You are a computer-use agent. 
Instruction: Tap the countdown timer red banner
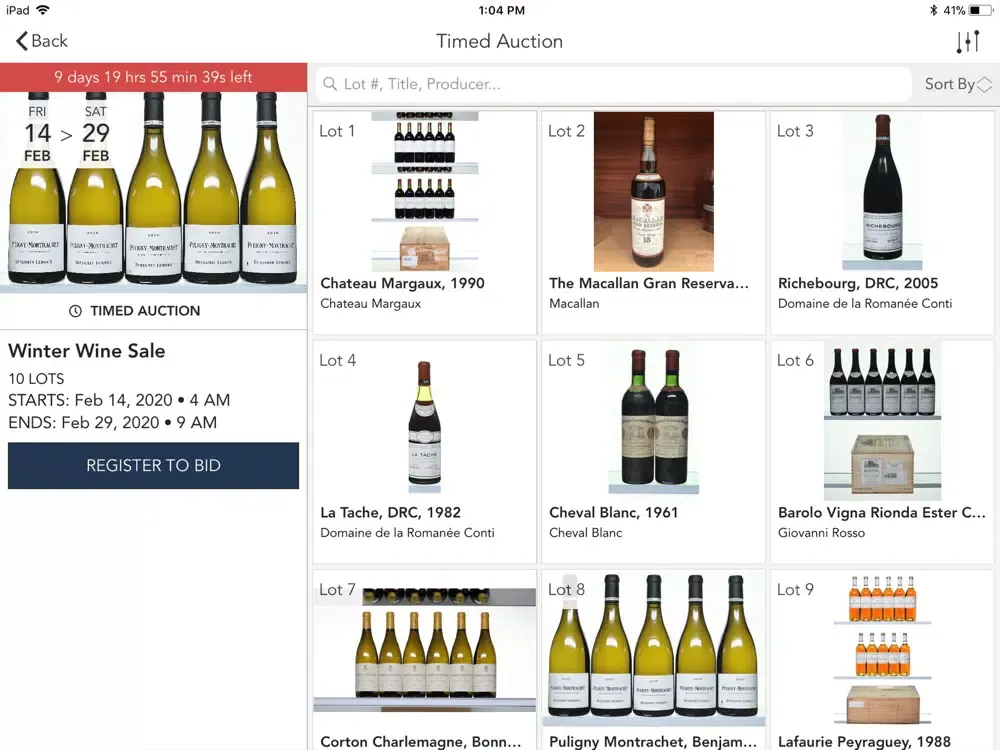[153, 77]
